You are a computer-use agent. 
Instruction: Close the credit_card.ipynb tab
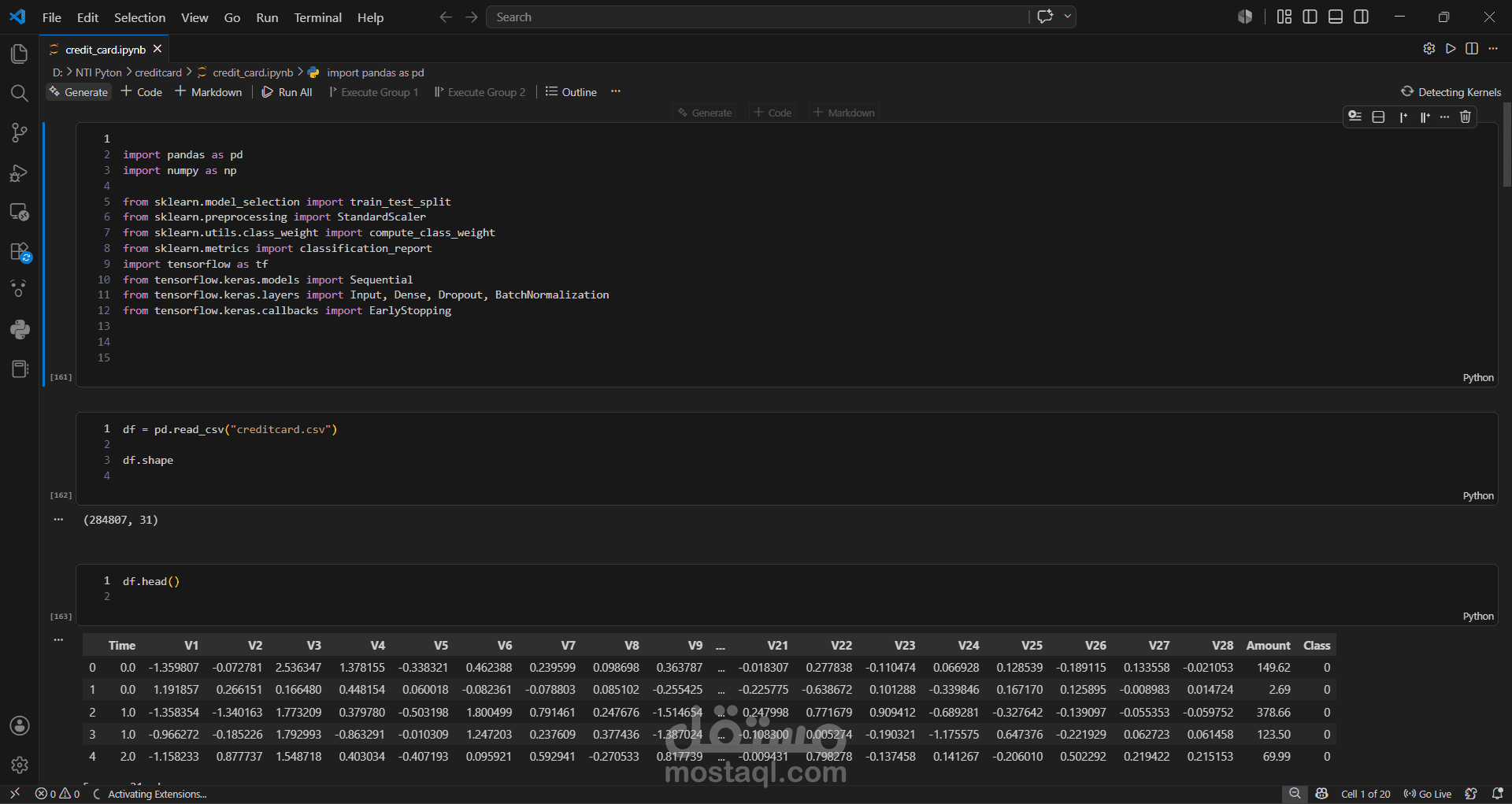click(x=157, y=49)
